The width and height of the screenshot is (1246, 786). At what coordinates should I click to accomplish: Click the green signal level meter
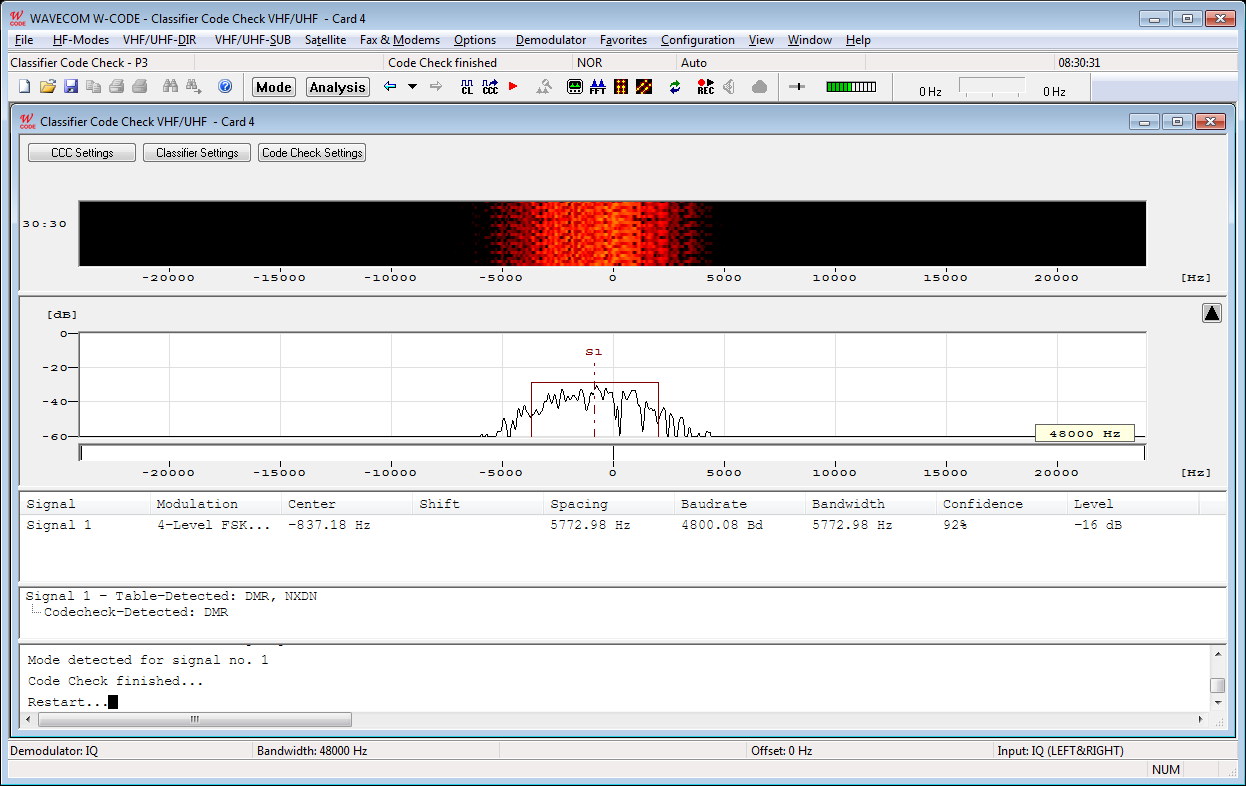851,87
